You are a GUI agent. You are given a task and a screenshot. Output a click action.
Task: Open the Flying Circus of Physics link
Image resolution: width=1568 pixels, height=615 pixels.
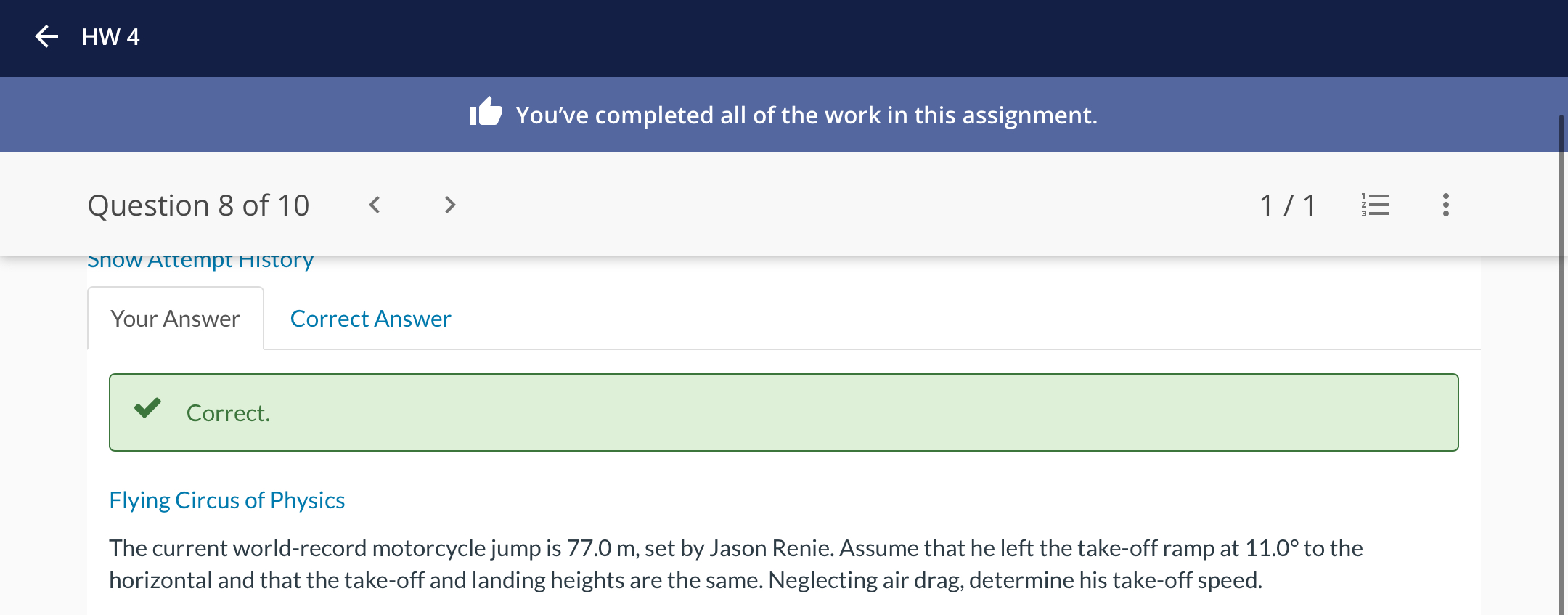[x=226, y=500]
